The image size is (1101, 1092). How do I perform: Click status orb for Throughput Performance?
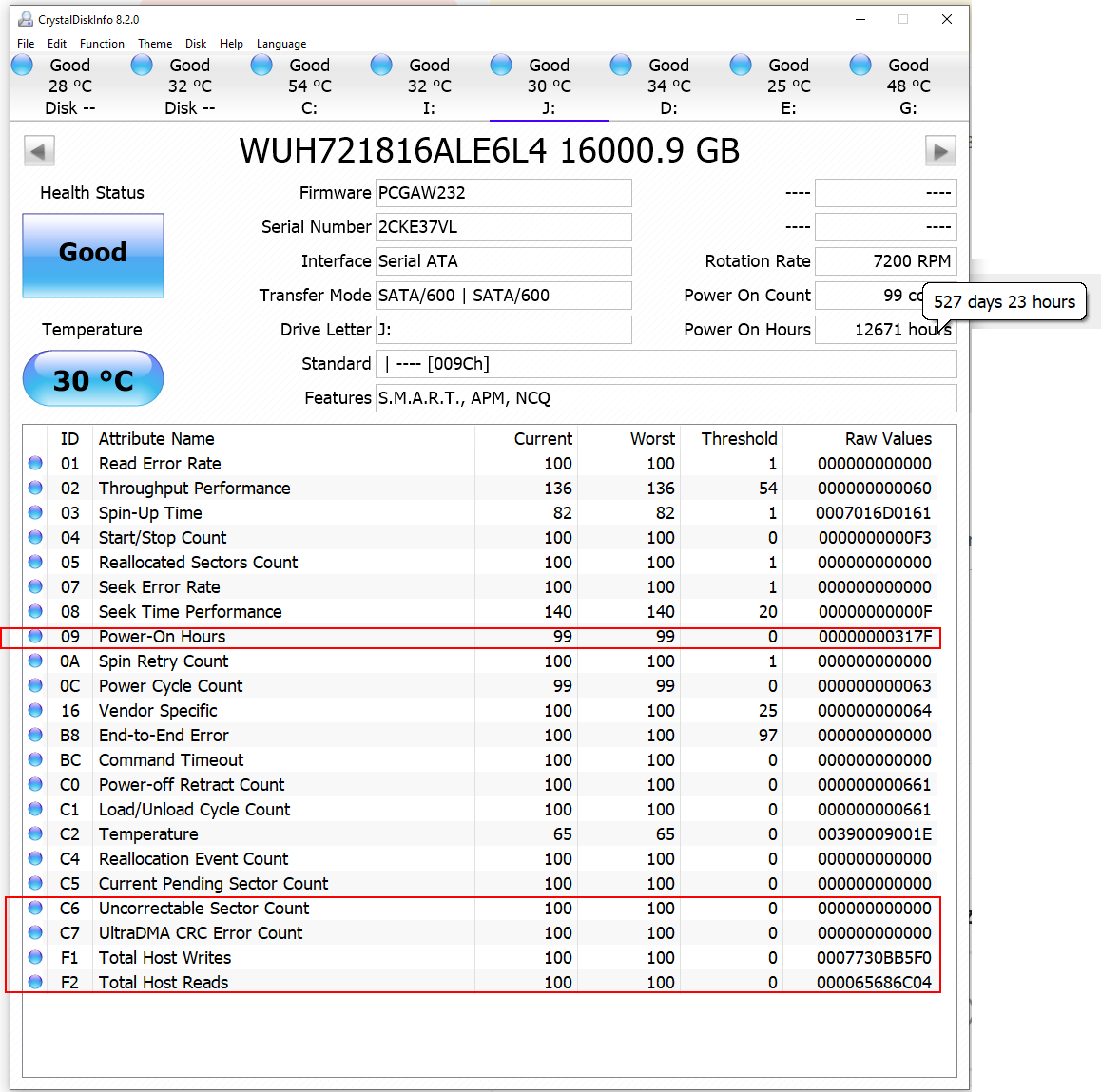point(35,488)
